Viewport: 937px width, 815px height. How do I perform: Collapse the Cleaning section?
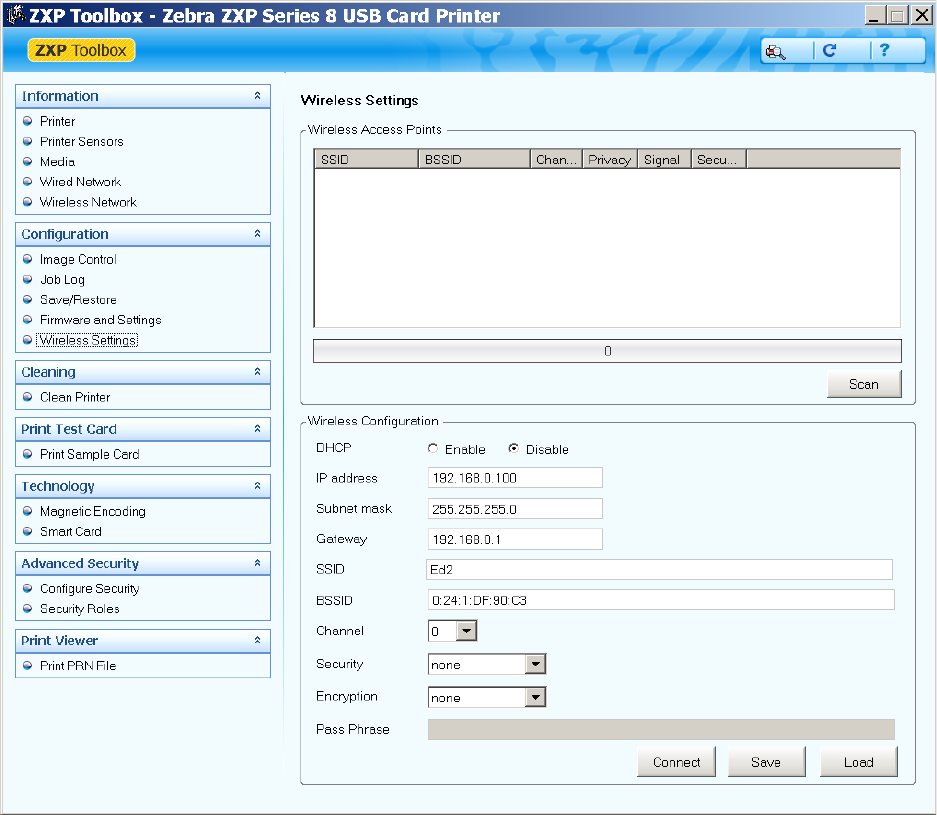tap(257, 372)
